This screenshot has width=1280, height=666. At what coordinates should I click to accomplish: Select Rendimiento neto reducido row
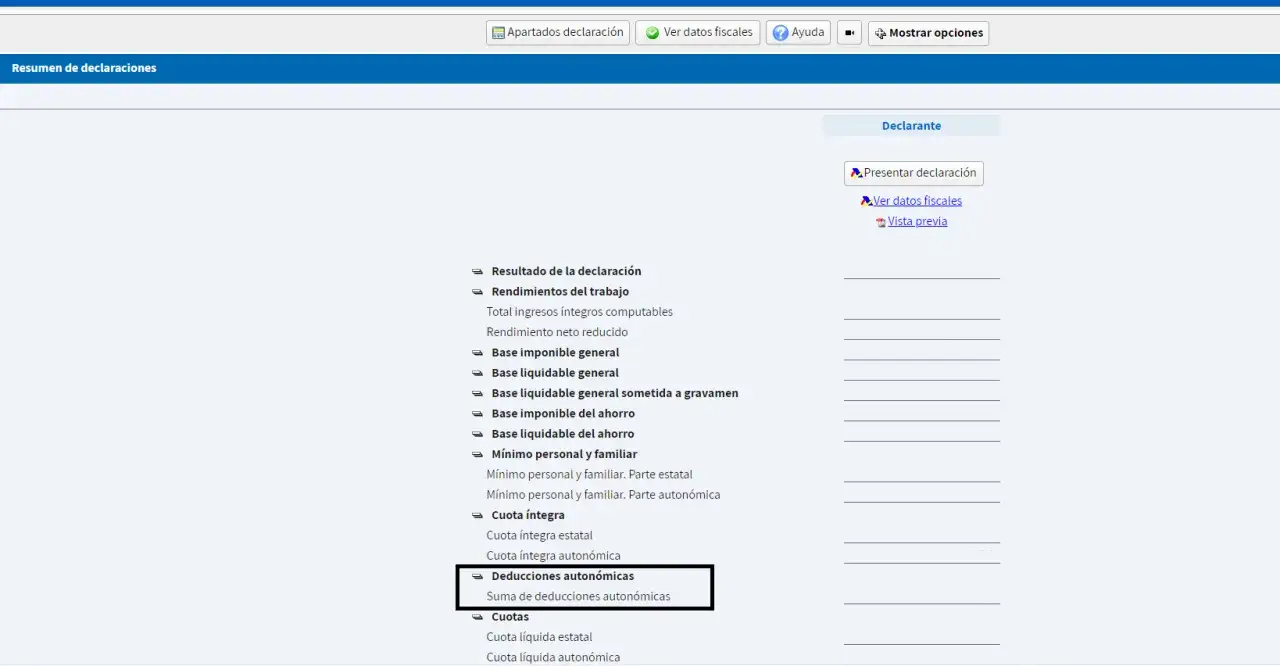coord(557,332)
